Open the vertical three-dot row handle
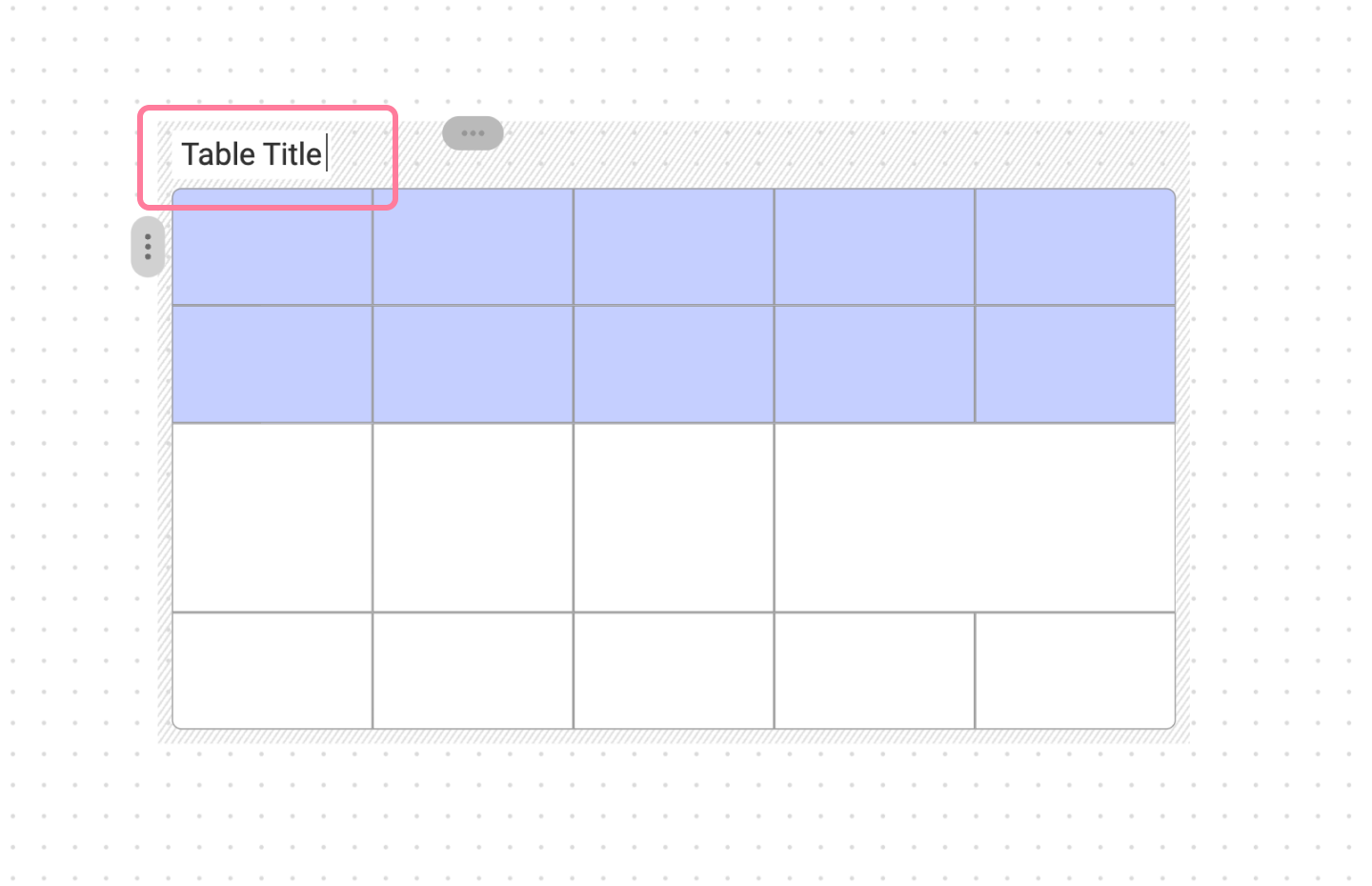The height and width of the screenshot is (886, 1372). point(148,247)
